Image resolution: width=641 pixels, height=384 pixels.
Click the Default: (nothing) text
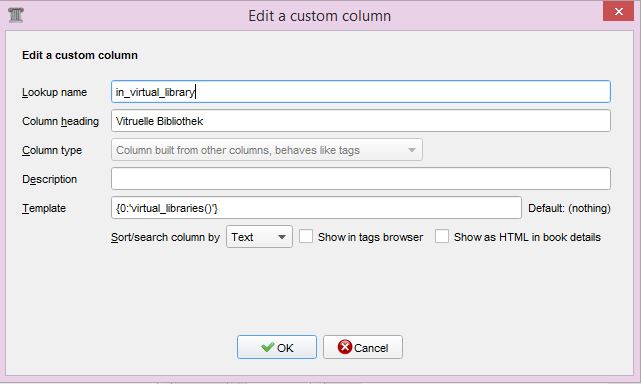(569, 208)
